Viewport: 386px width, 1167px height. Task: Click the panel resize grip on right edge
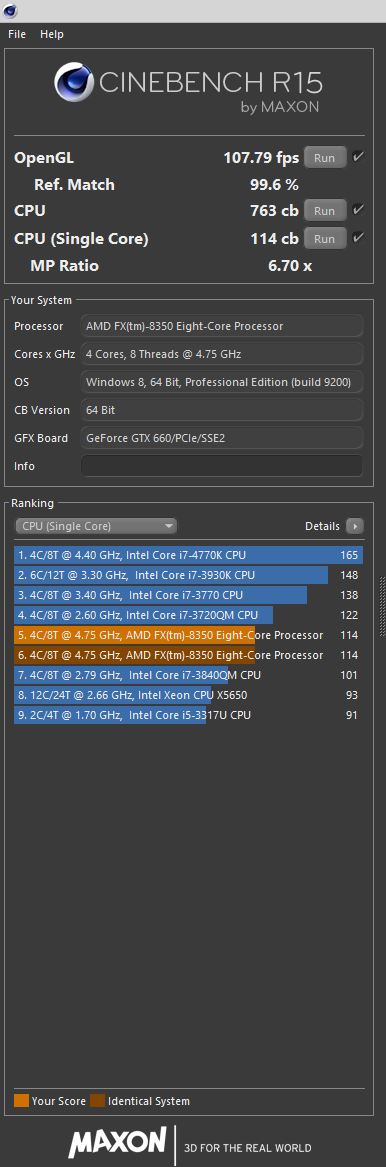click(382, 606)
